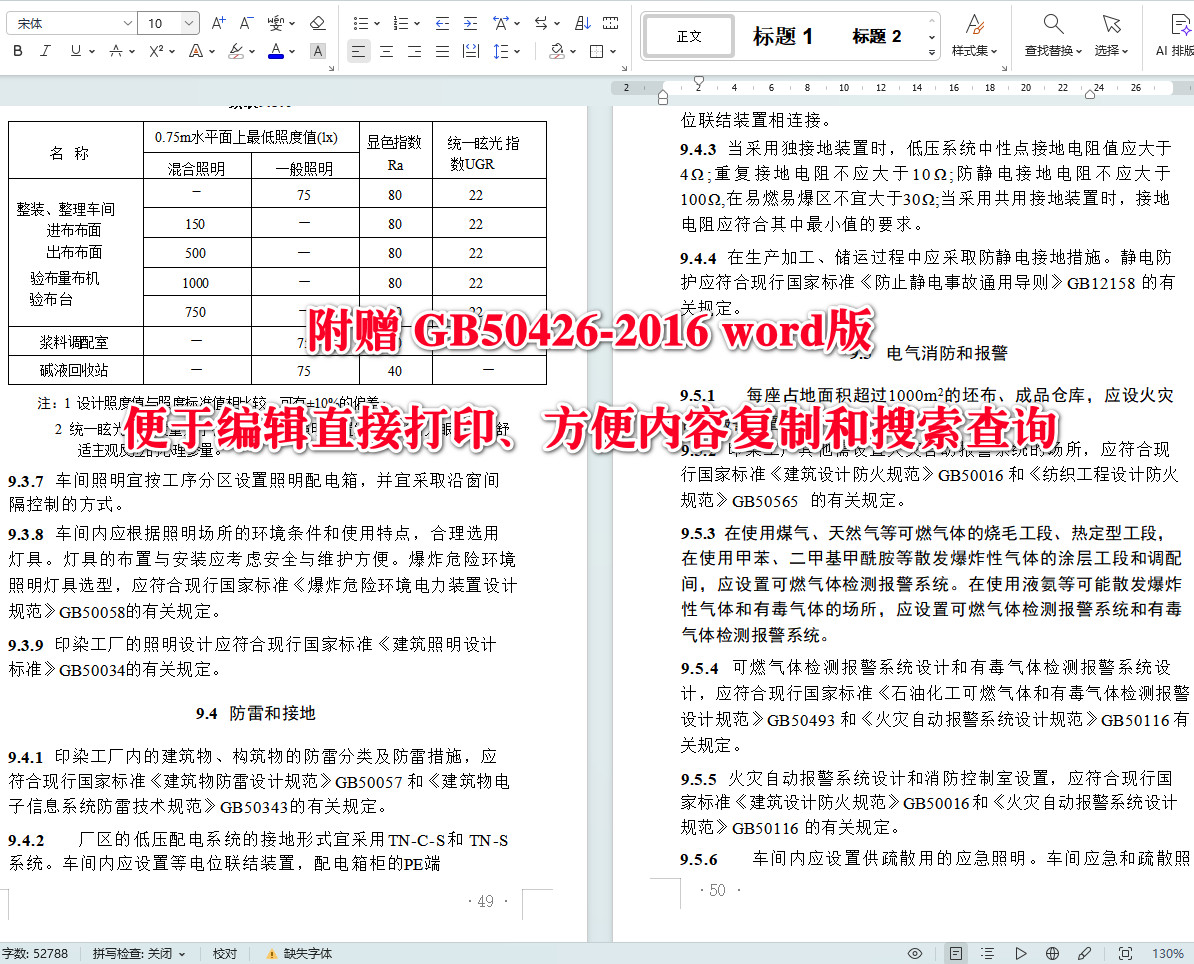This screenshot has height=964, width=1194.
Task: Open text effects (outlined A) tool
Action: (x=196, y=51)
